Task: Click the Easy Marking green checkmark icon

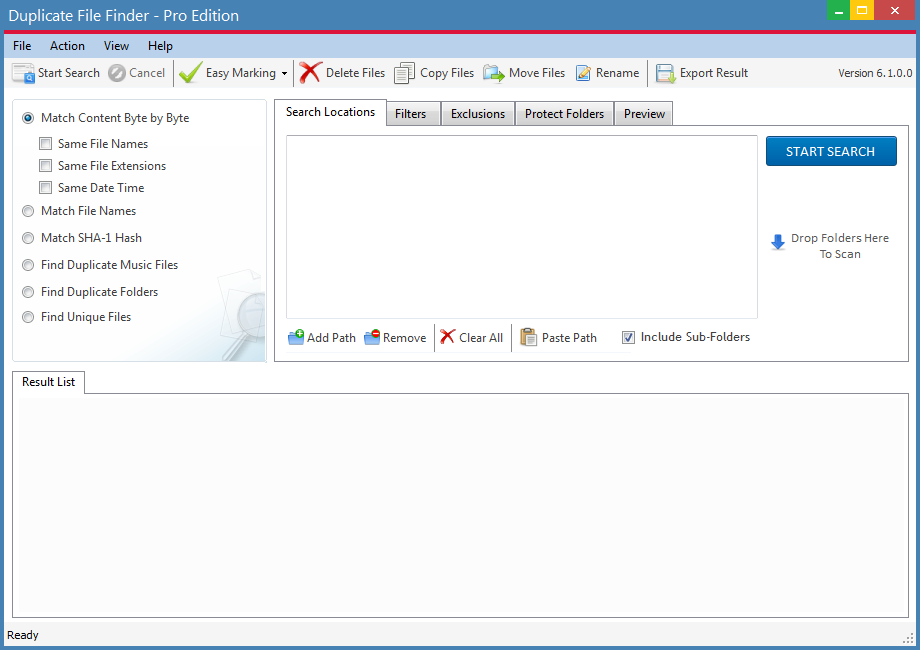Action: (x=191, y=73)
